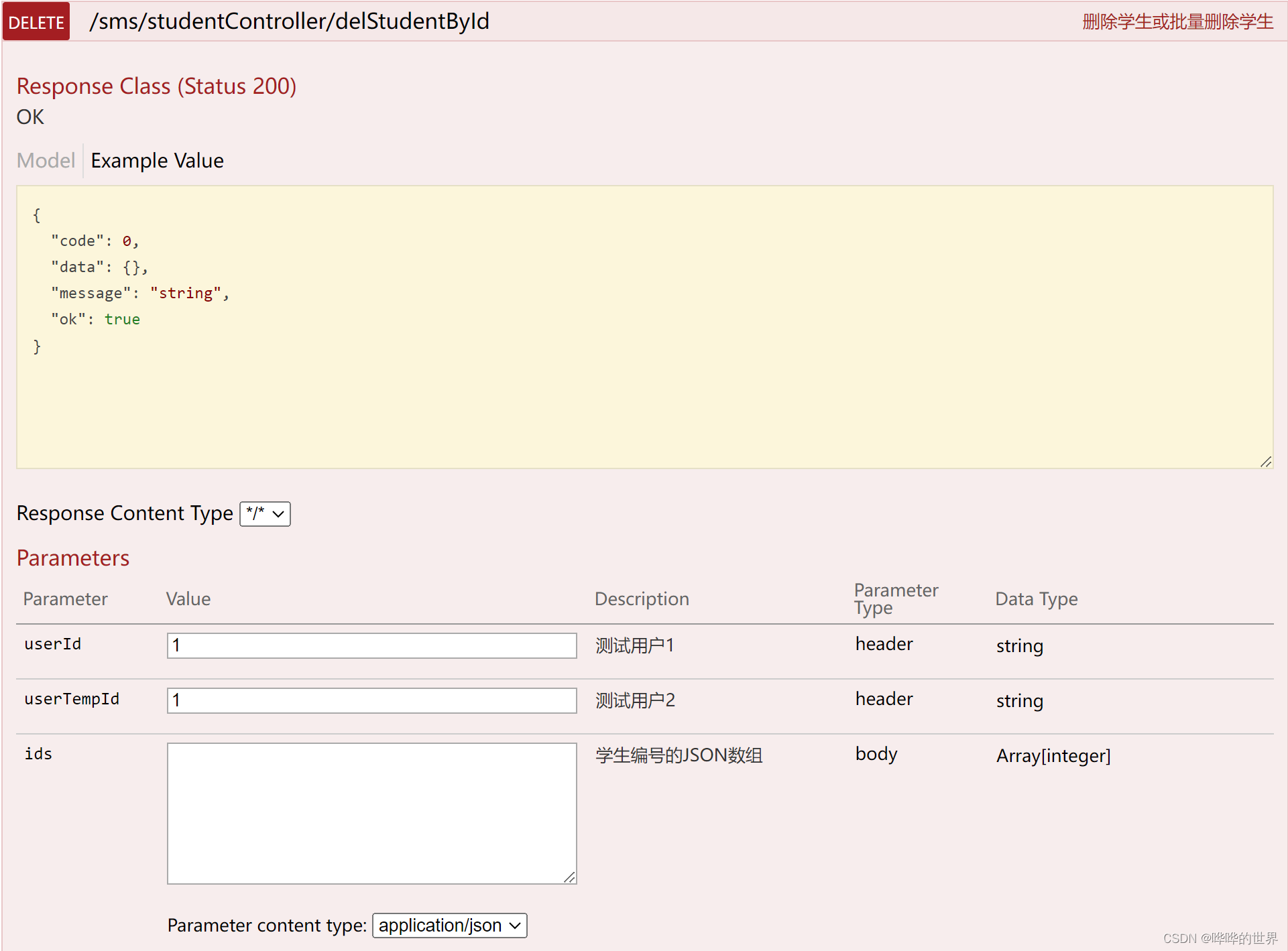Image resolution: width=1288 pixels, height=951 pixels.
Task: Focus the userTempId value input
Action: (x=371, y=700)
